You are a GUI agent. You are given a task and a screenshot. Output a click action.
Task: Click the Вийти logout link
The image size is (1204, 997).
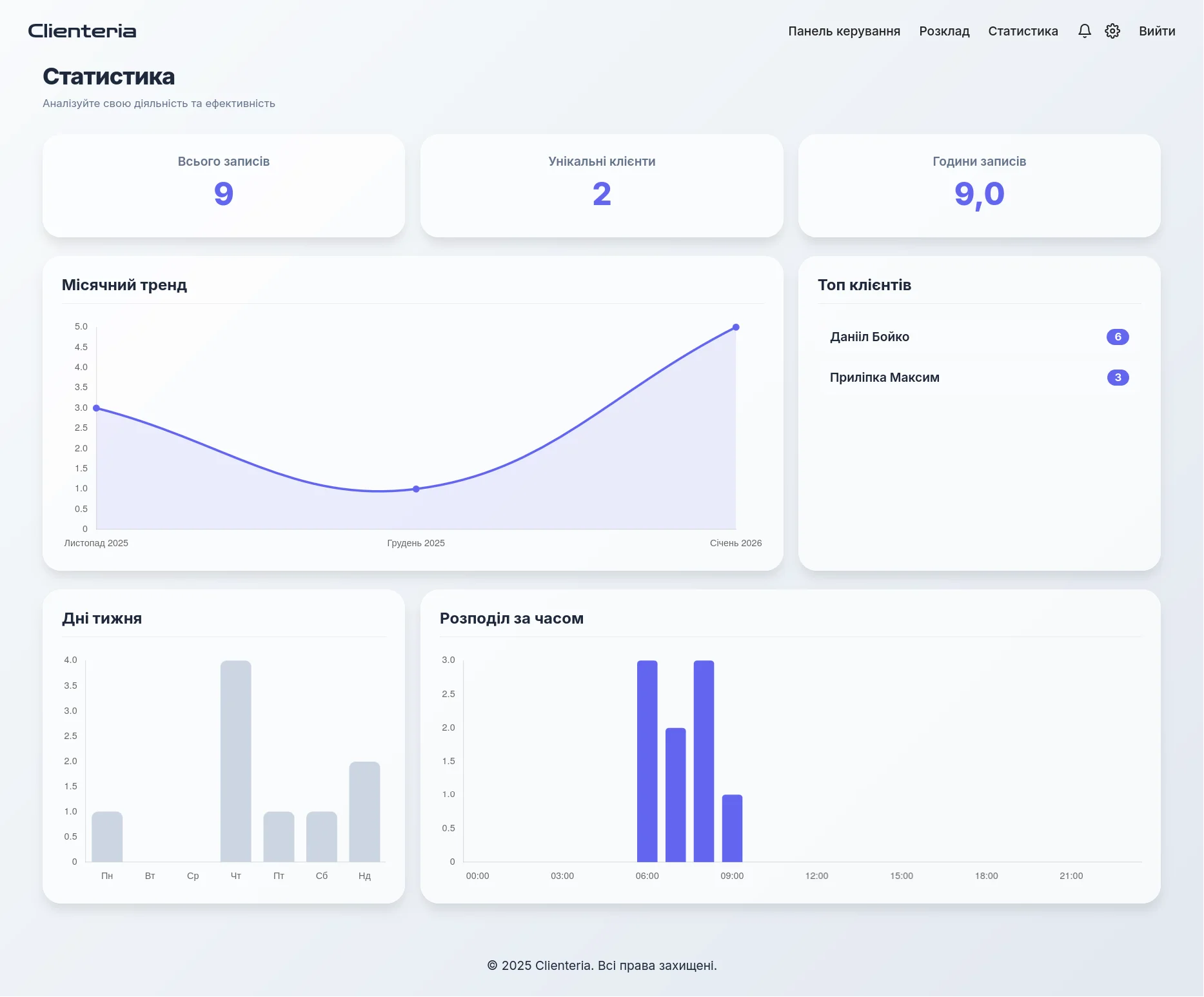click(x=1157, y=30)
